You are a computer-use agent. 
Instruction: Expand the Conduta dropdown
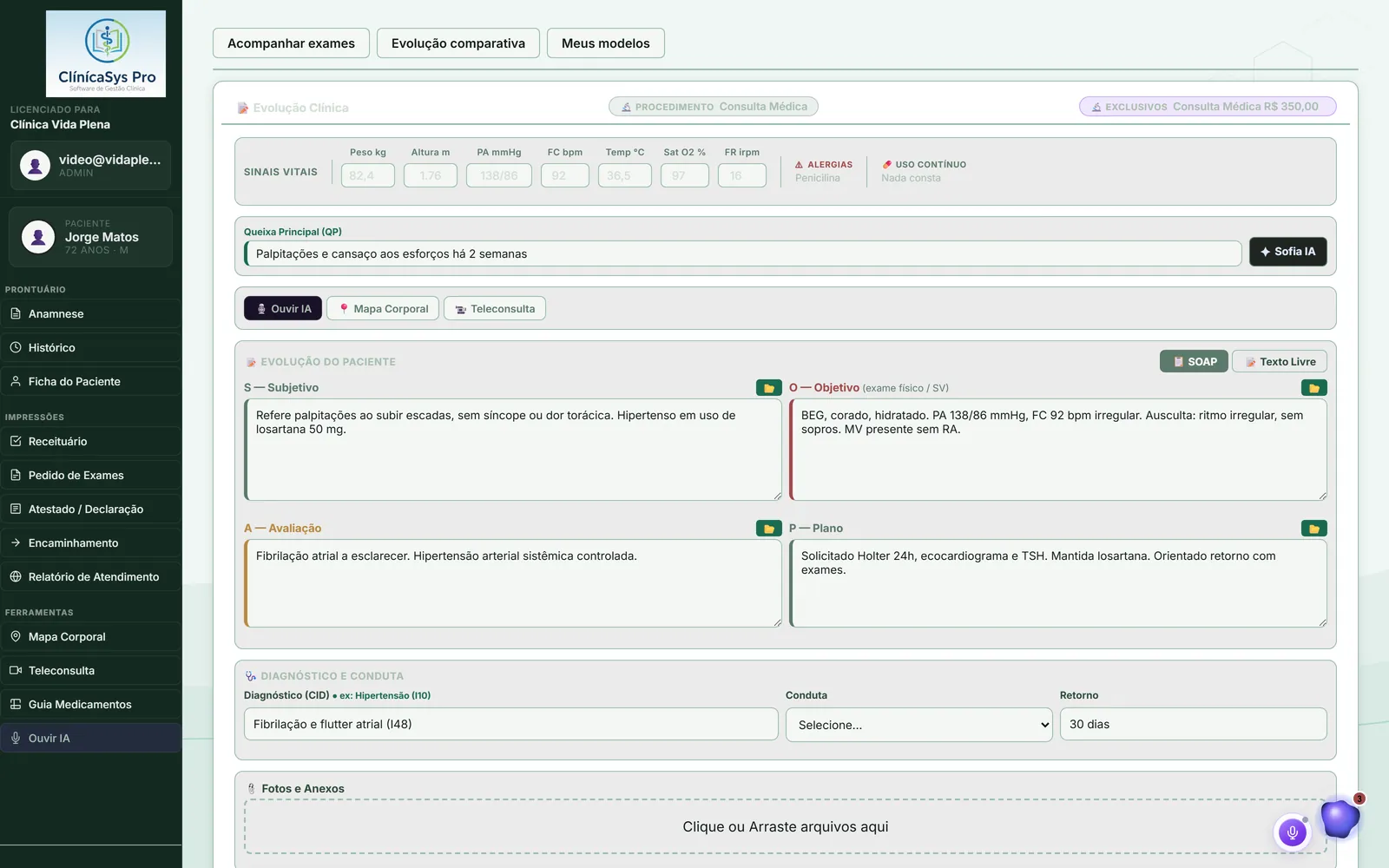pos(919,725)
